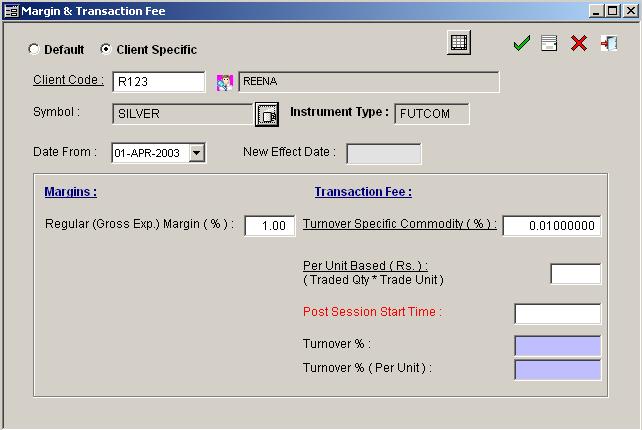Click Turnover Specific Commodity percent field
642x430 pixels.
[x=551, y=226]
